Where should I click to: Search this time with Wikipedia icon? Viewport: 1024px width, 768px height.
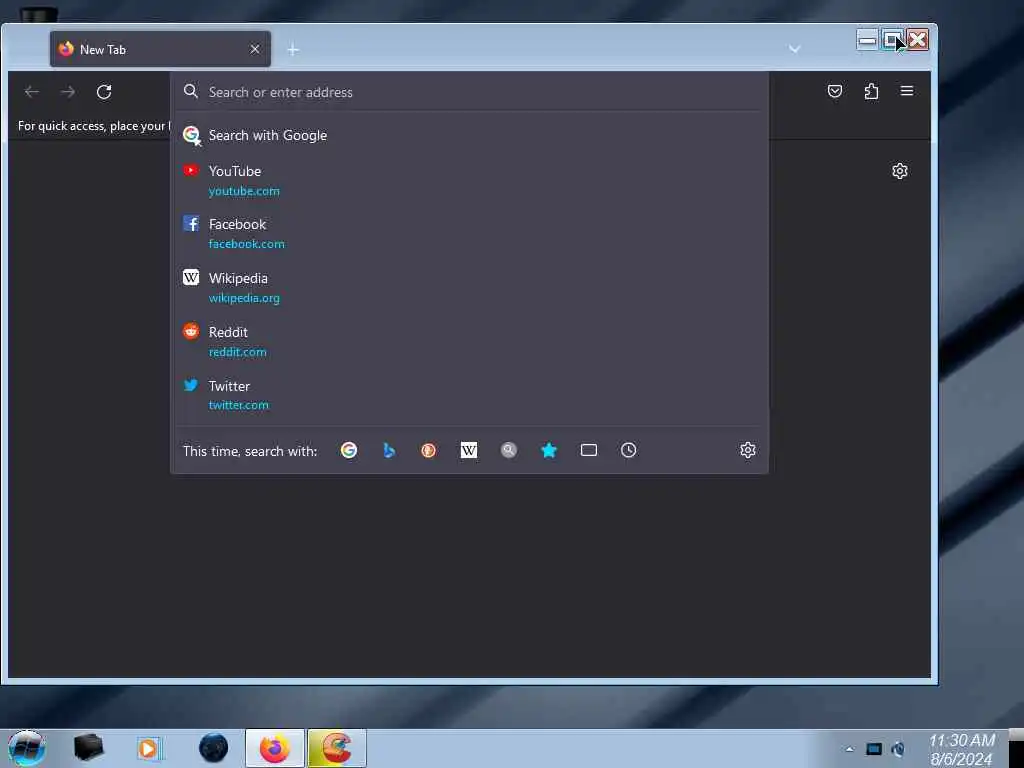click(x=469, y=450)
